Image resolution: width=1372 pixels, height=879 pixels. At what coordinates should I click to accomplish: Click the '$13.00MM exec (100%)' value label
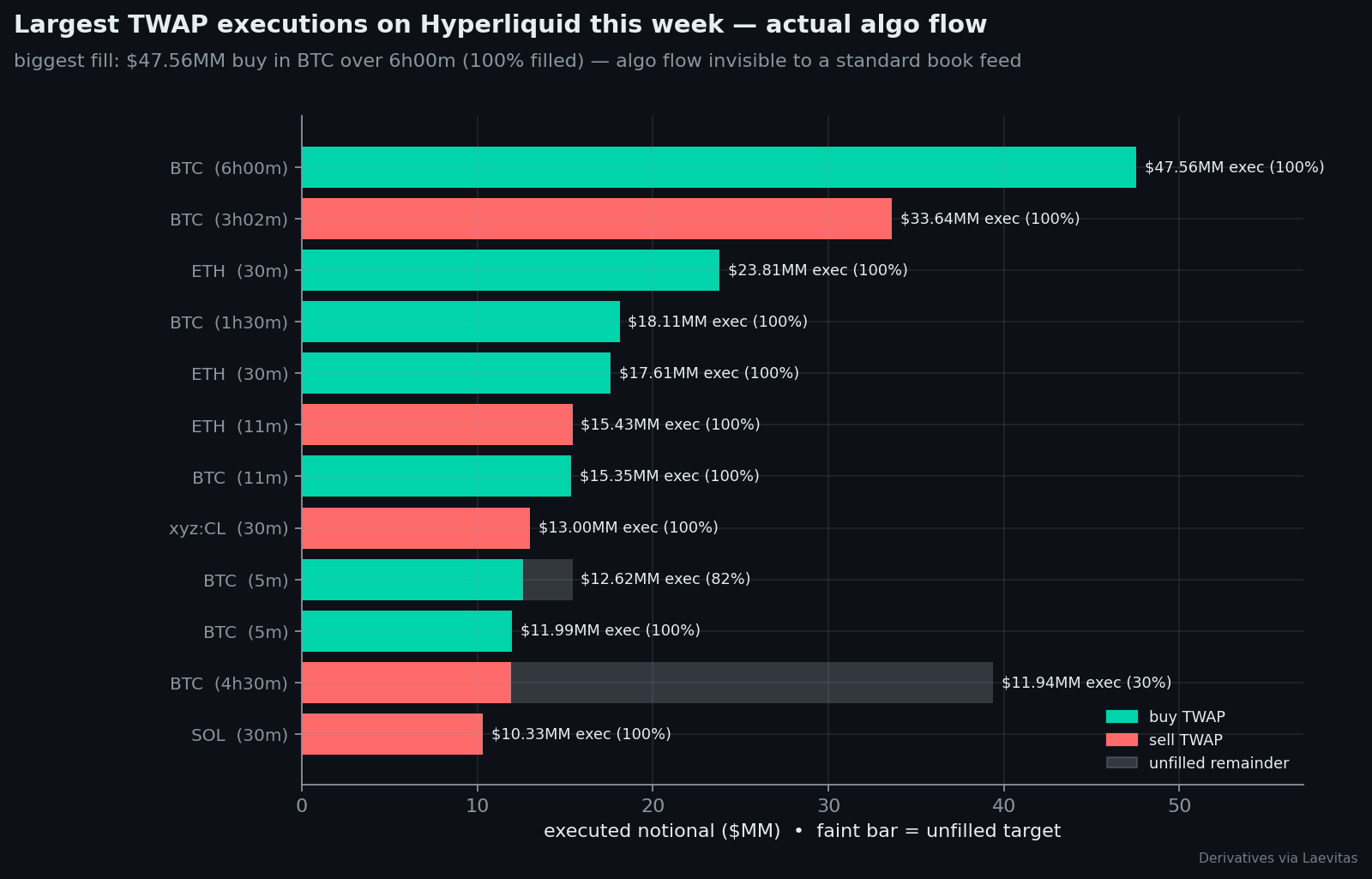[x=629, y=527]
